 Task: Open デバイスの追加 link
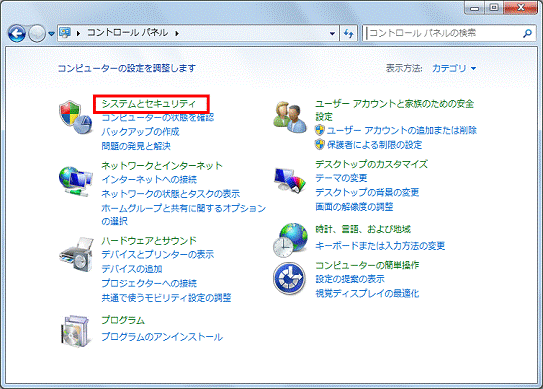click(132, 269)
